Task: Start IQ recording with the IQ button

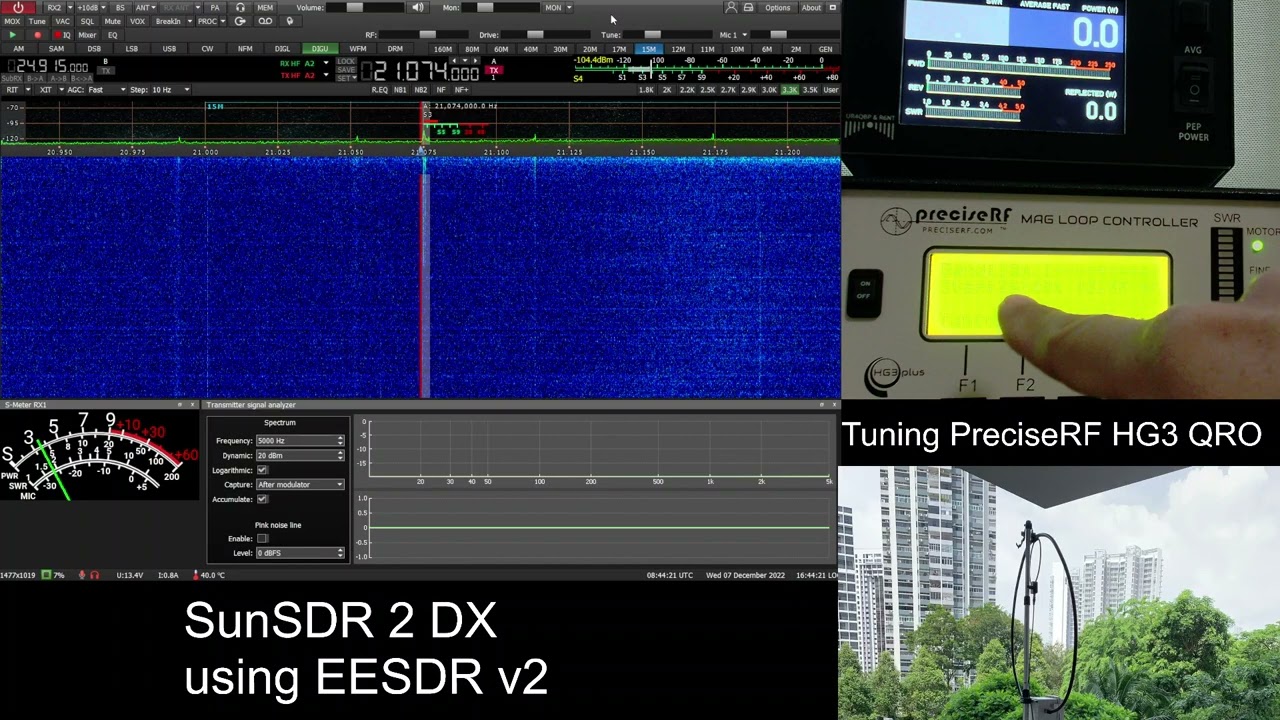Action: click(65, 35)
